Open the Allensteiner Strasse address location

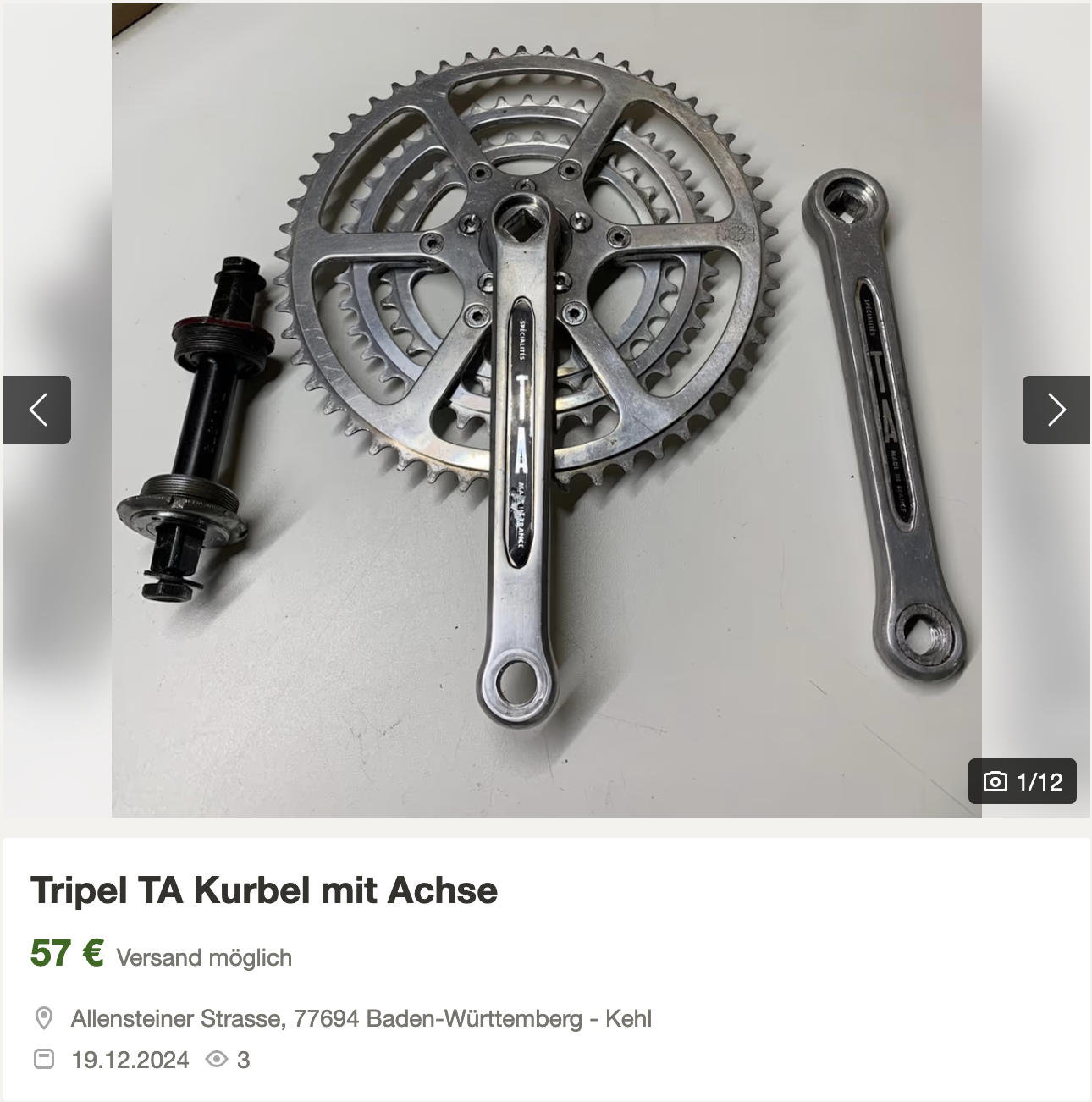(x=361, y=1018)
